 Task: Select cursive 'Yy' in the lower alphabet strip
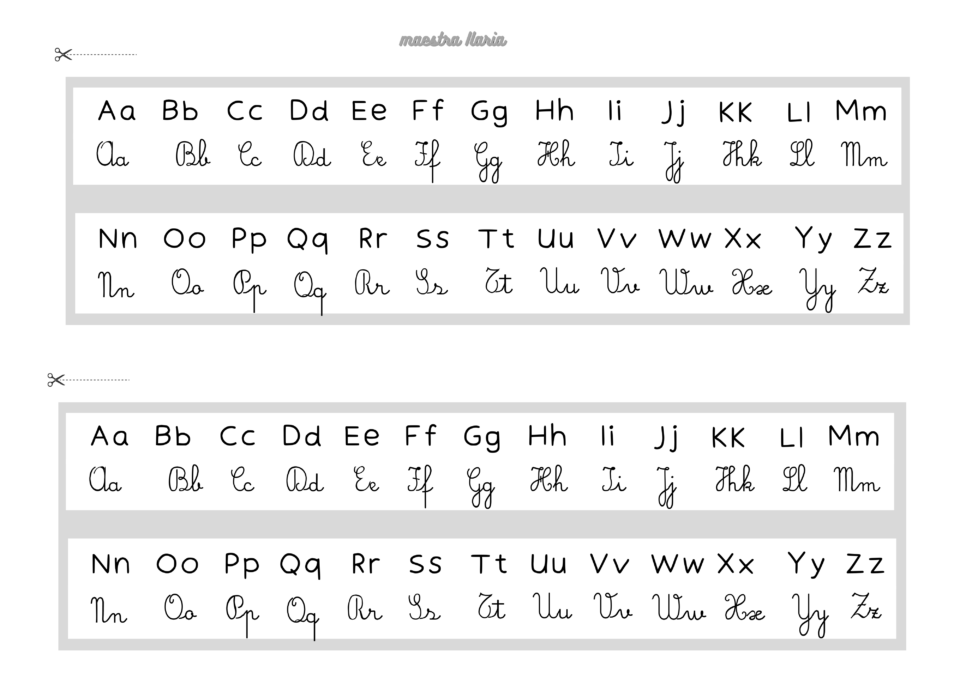click(x=809, y=612)
